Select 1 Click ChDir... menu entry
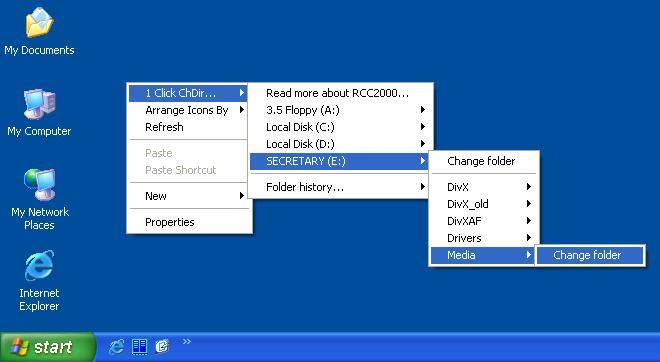The width and height of the screenshot is (660, 362). [x=188, y=93]
